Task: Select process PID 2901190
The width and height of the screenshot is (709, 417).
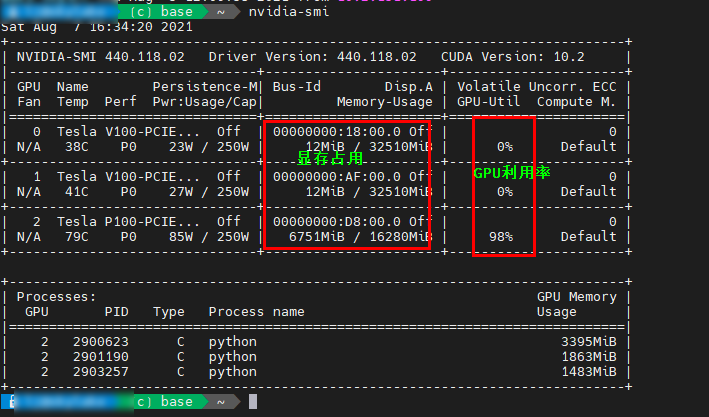Action: pyautogui.click(x=101, y=357)
